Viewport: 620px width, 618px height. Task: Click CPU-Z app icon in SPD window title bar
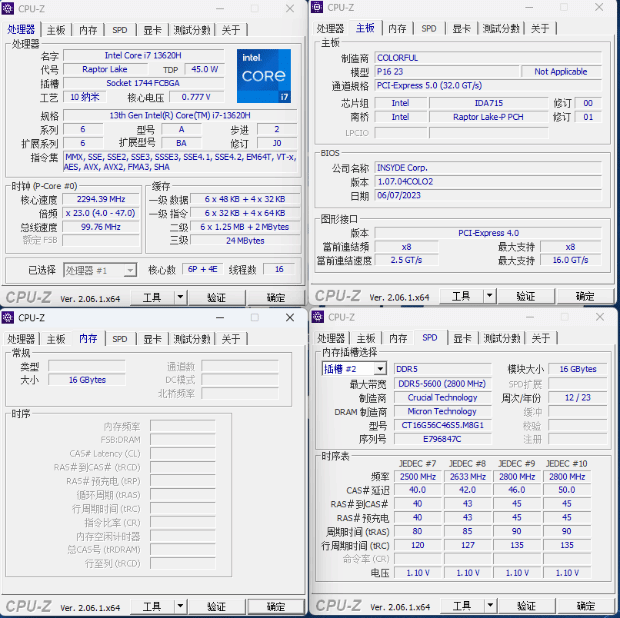click(x=318, y=317)
